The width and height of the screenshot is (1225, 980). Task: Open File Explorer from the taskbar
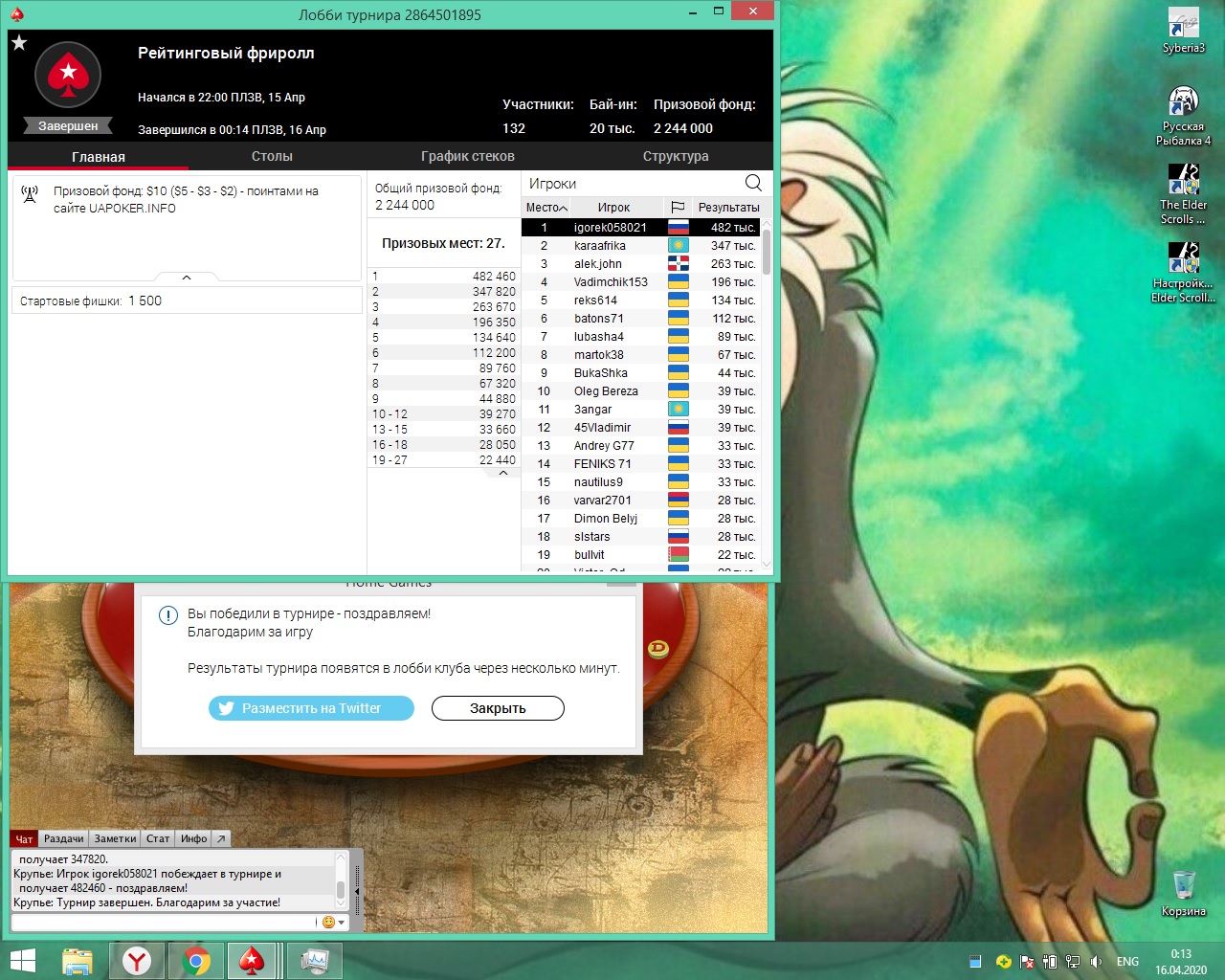click(x=78, y=961)
